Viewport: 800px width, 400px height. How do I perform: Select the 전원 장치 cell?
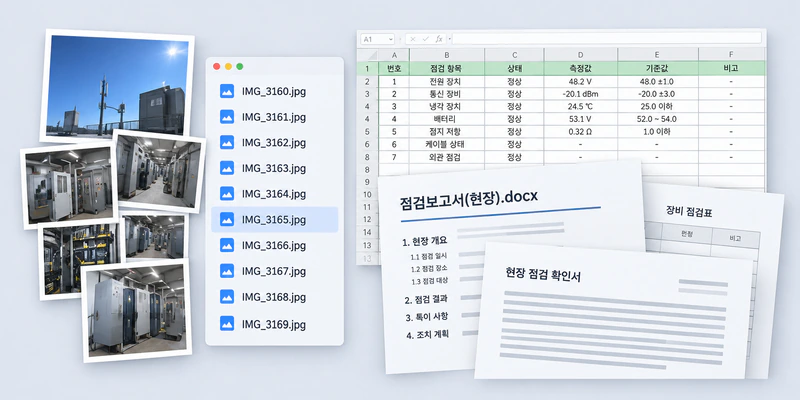tap(447, 81)
